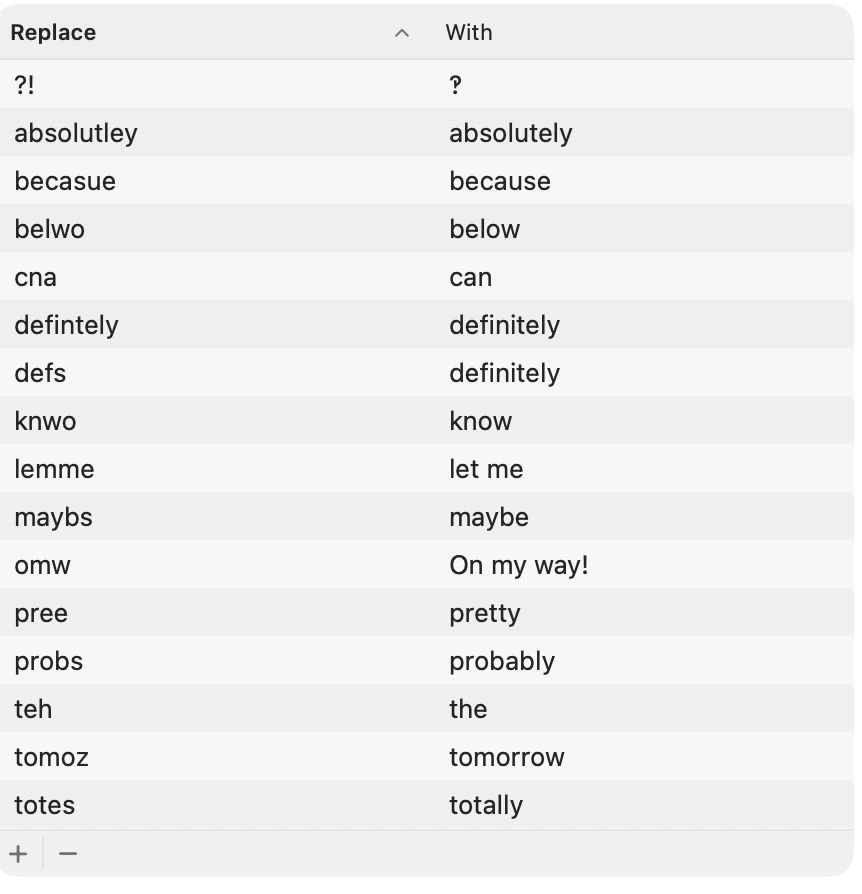
Task: Click the sort chevron next to Replace header
Action: click(402, 32)
